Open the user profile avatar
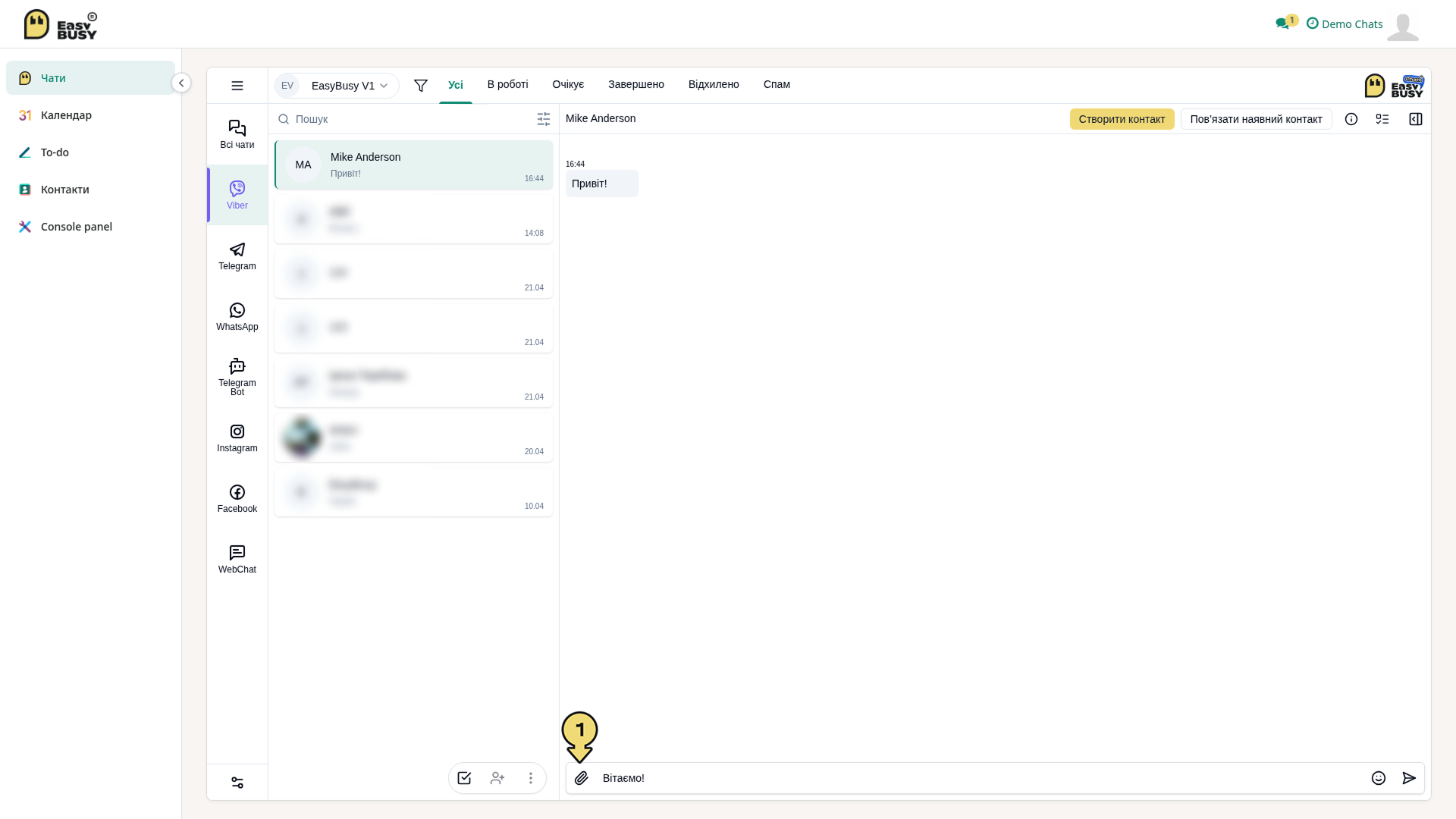This screenshot has width=1456, height=819. 1403,27
